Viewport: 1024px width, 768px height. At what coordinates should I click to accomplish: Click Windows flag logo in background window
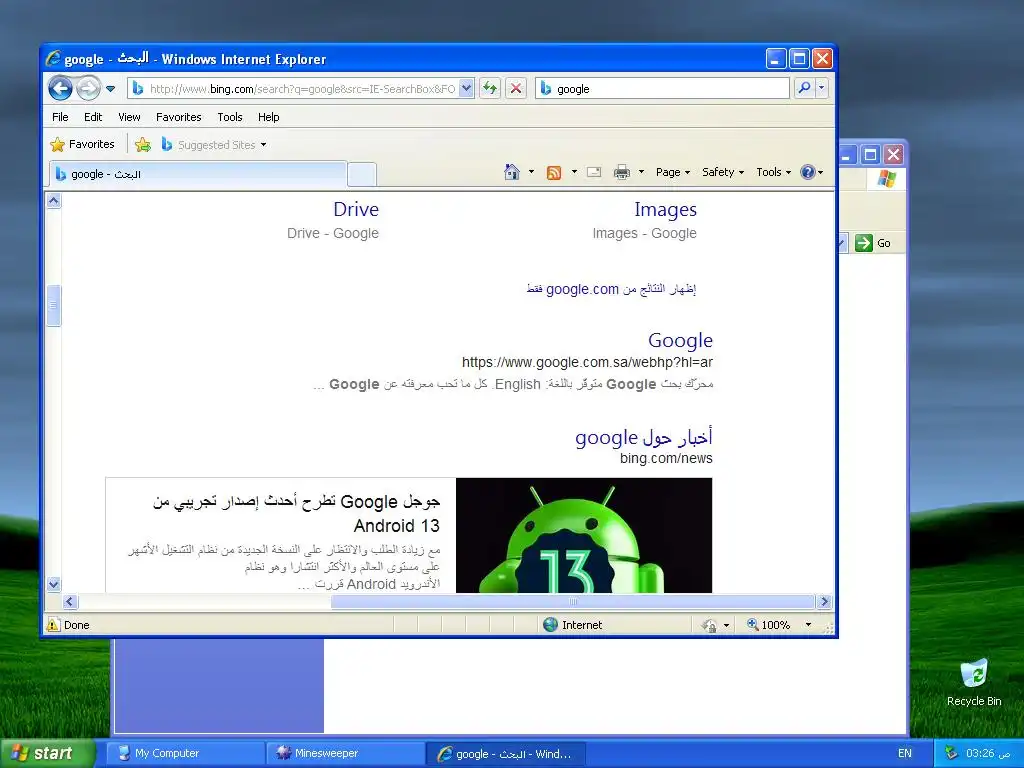(x=887, y=178)
